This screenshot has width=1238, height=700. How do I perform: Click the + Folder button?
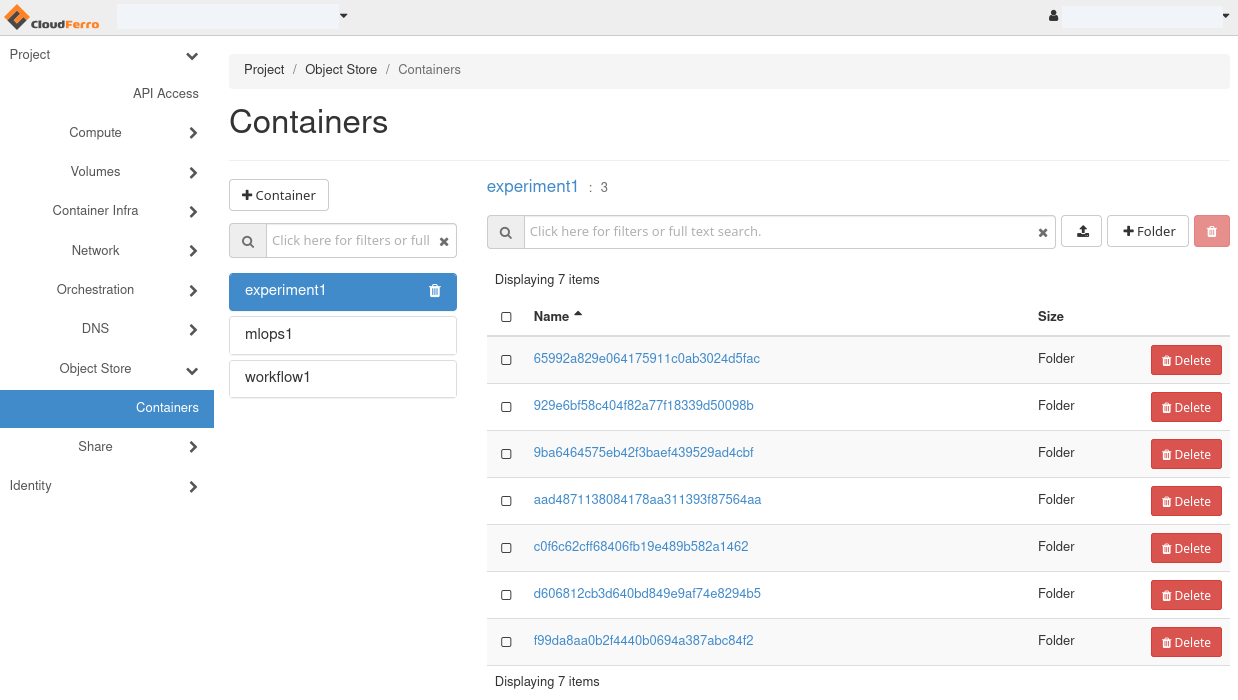(x=1148, y=231)
